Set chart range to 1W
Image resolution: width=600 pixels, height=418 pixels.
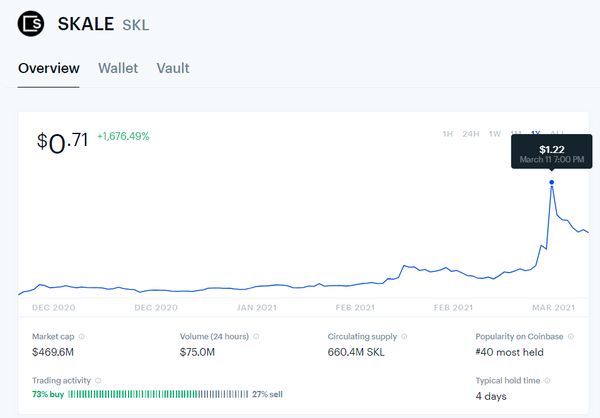pos(495,134)
